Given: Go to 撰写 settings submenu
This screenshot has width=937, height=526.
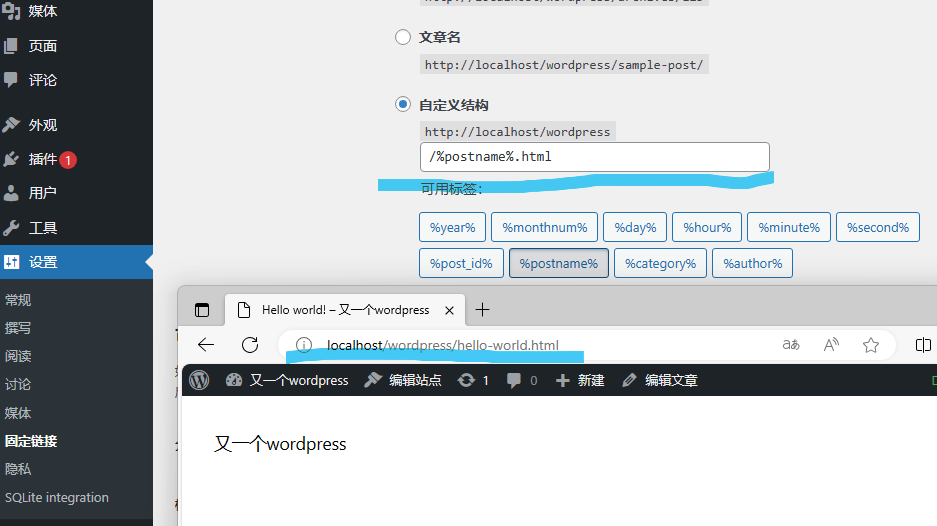Looking at the screenshot, I should point(18,328).
